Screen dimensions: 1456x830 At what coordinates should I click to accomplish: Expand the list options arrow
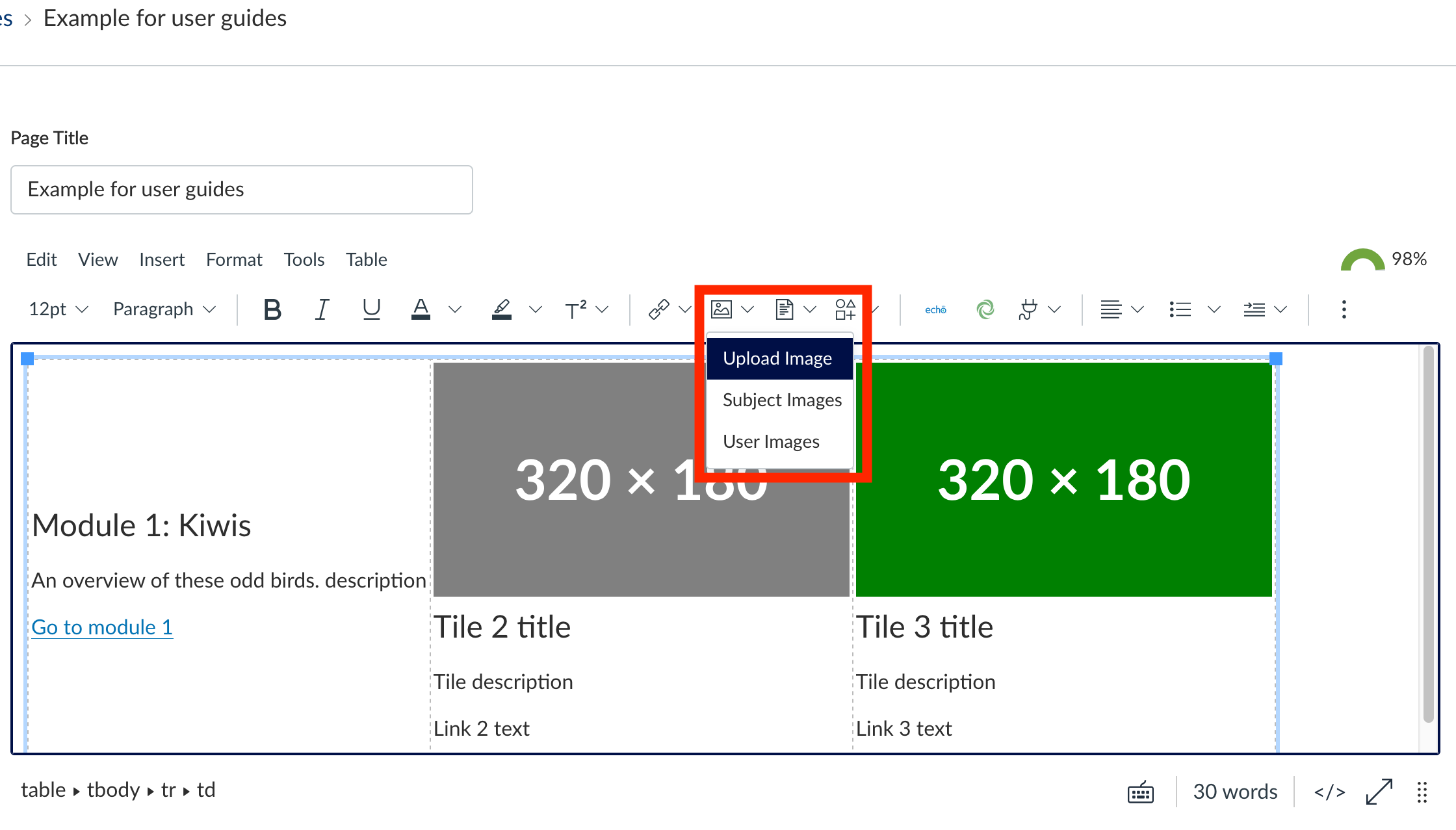click(x=1214, y=309)
